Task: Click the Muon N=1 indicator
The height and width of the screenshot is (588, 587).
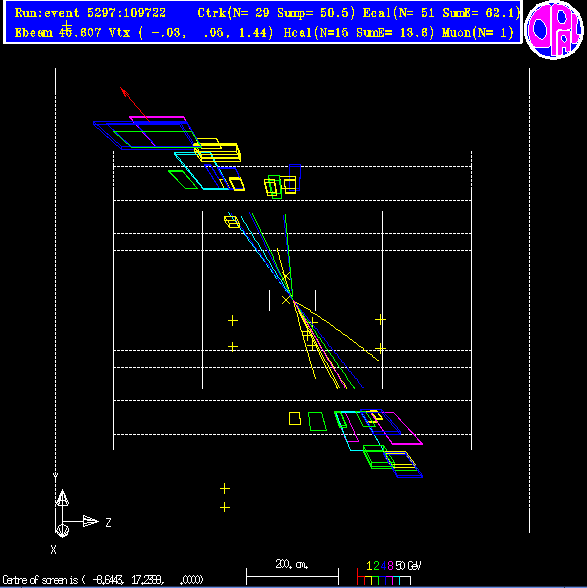Action: click(x=478, y=33)
